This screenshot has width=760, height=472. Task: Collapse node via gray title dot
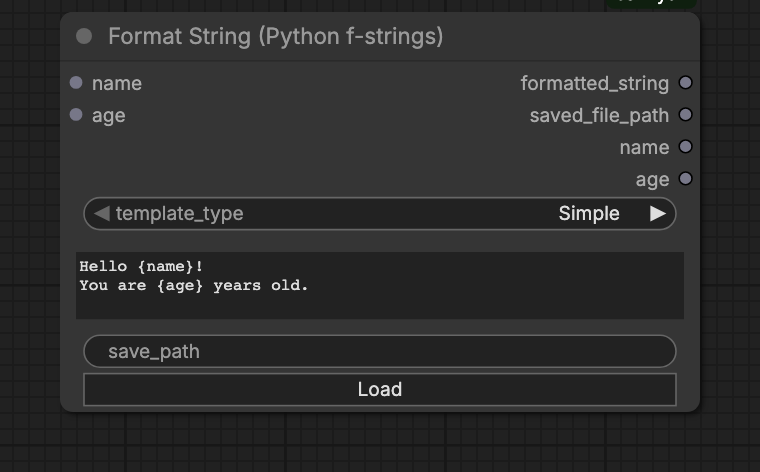[84, 36]
